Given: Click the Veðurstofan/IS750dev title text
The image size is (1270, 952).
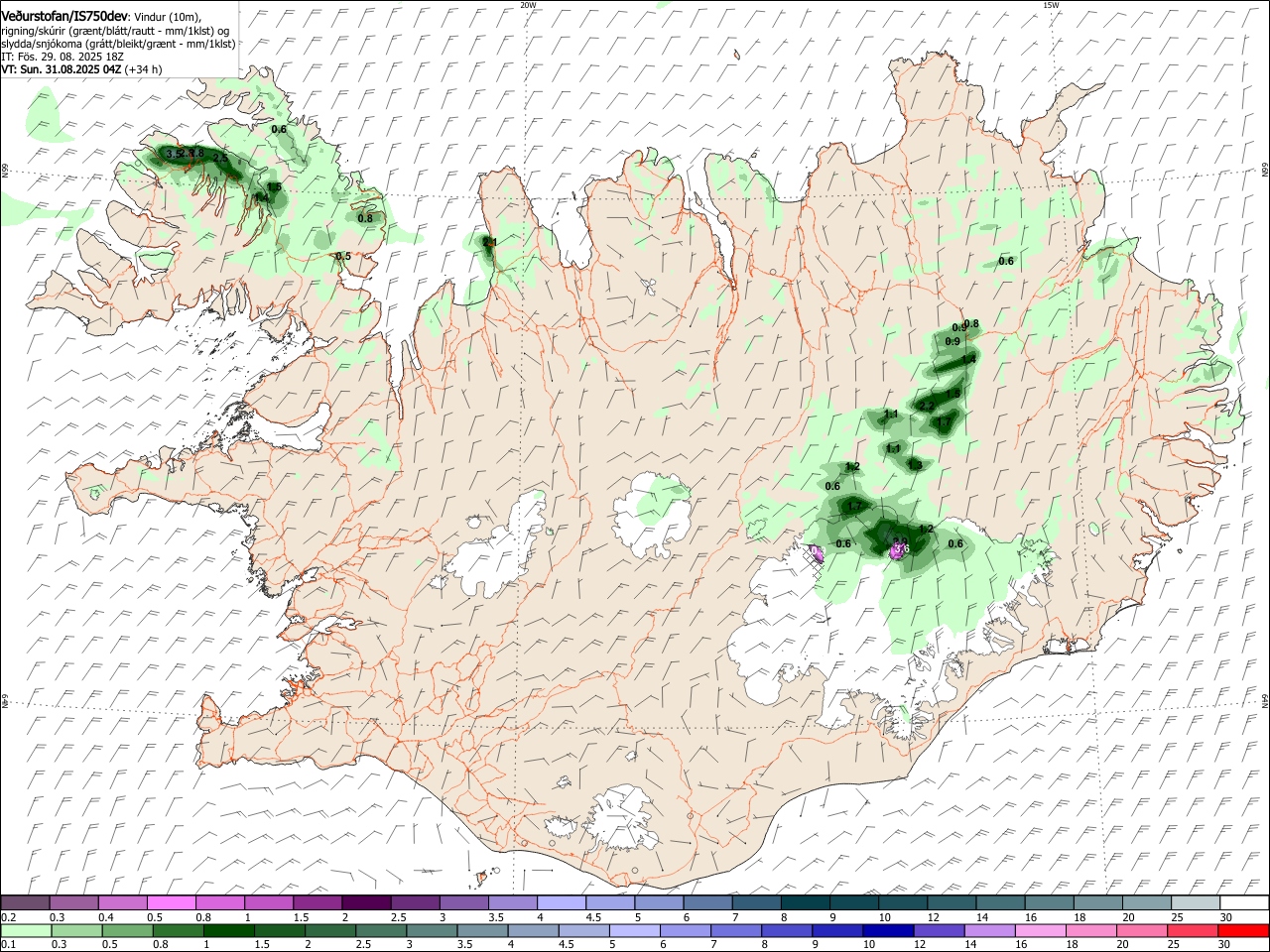Looking at the screenshot, I should [64, 15].
